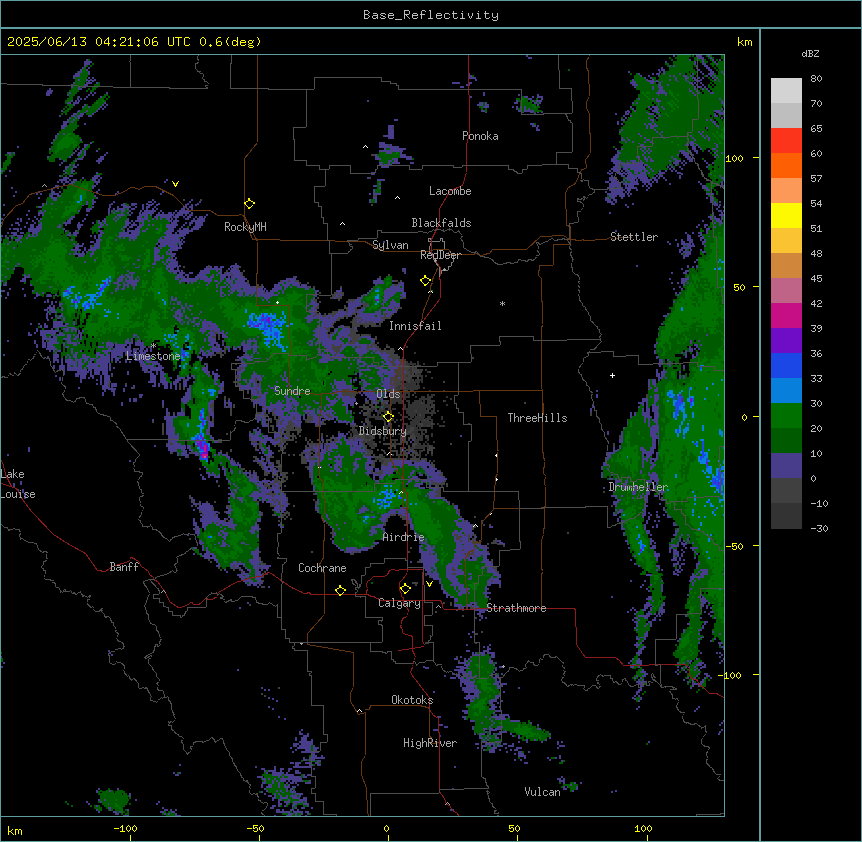Click the yellow v marker northwest of RockyMH
The image size is (862, 842).
point(175,184)
